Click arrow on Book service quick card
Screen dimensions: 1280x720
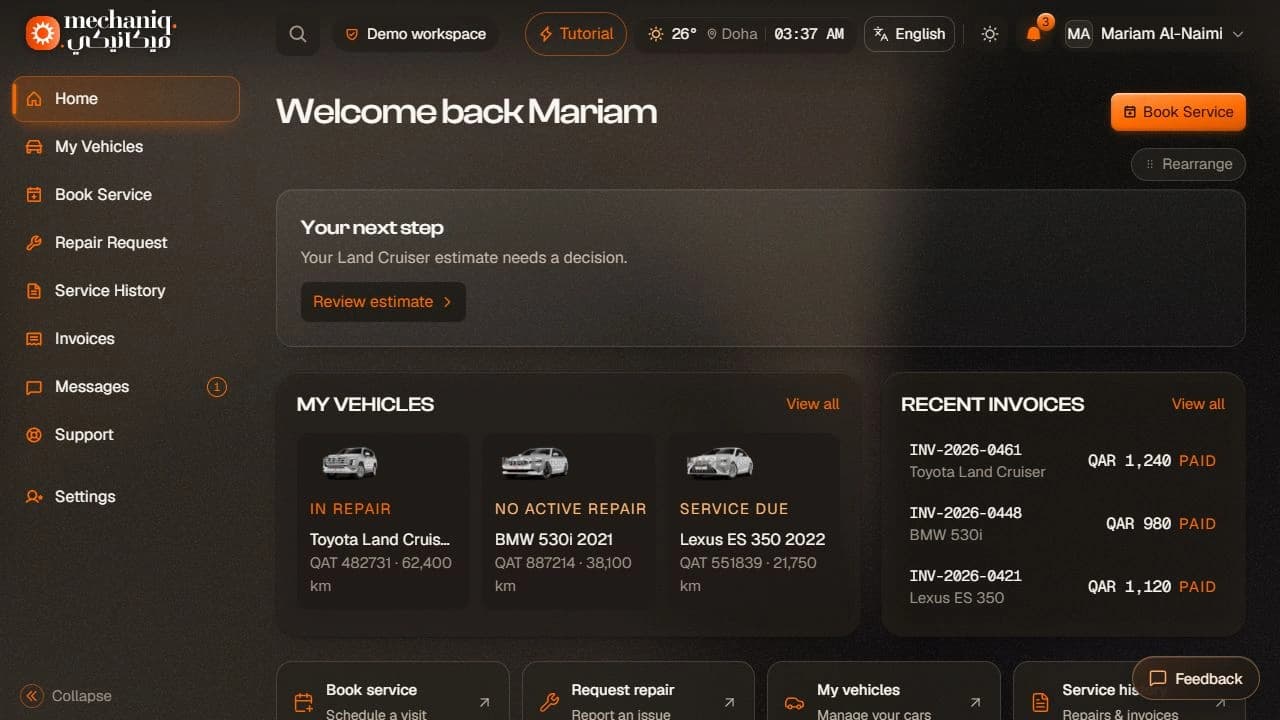[484, 703]
